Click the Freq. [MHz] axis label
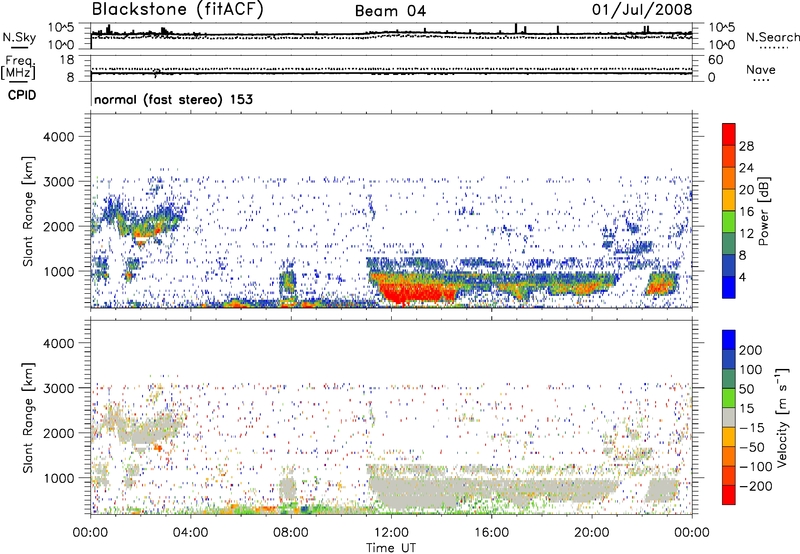Screen dimensions: 800x554 click(18, 68)
